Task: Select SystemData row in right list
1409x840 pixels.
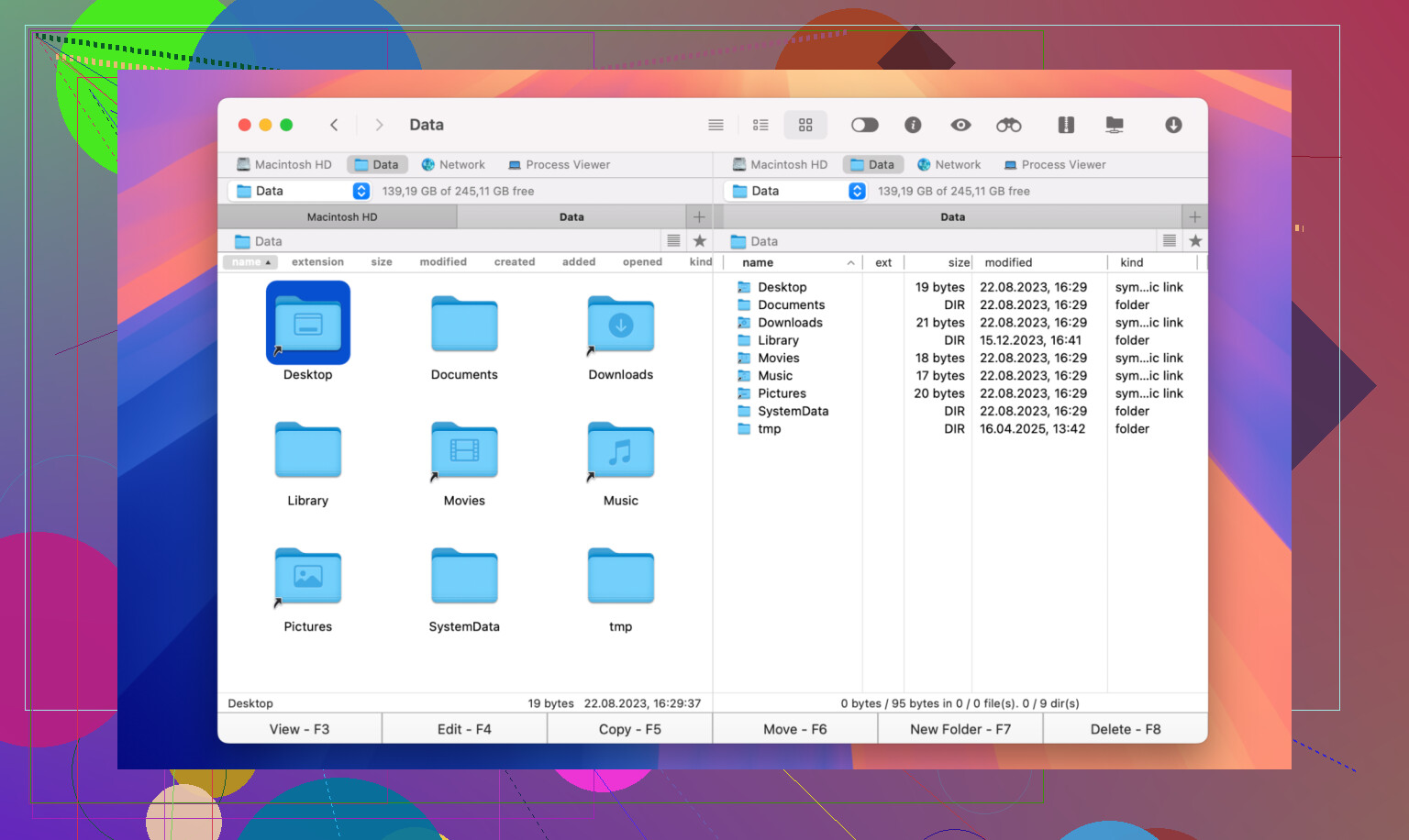Action: pos(793,412)
